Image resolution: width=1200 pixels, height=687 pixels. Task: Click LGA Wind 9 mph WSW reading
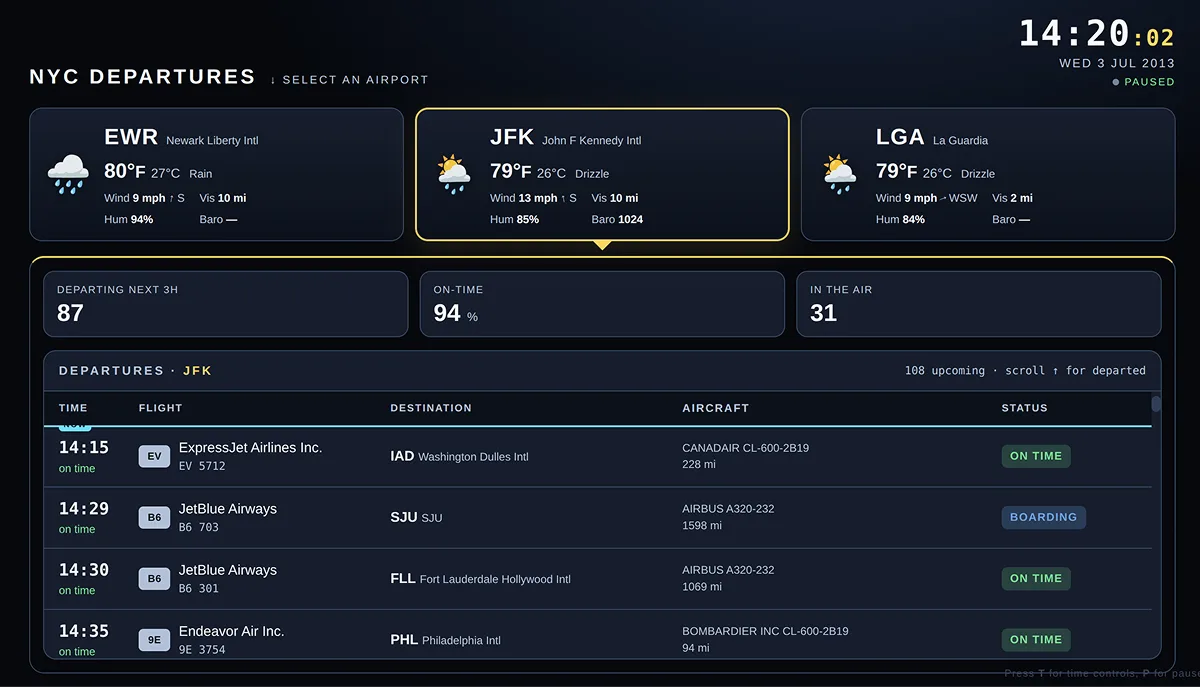(927, 198)
